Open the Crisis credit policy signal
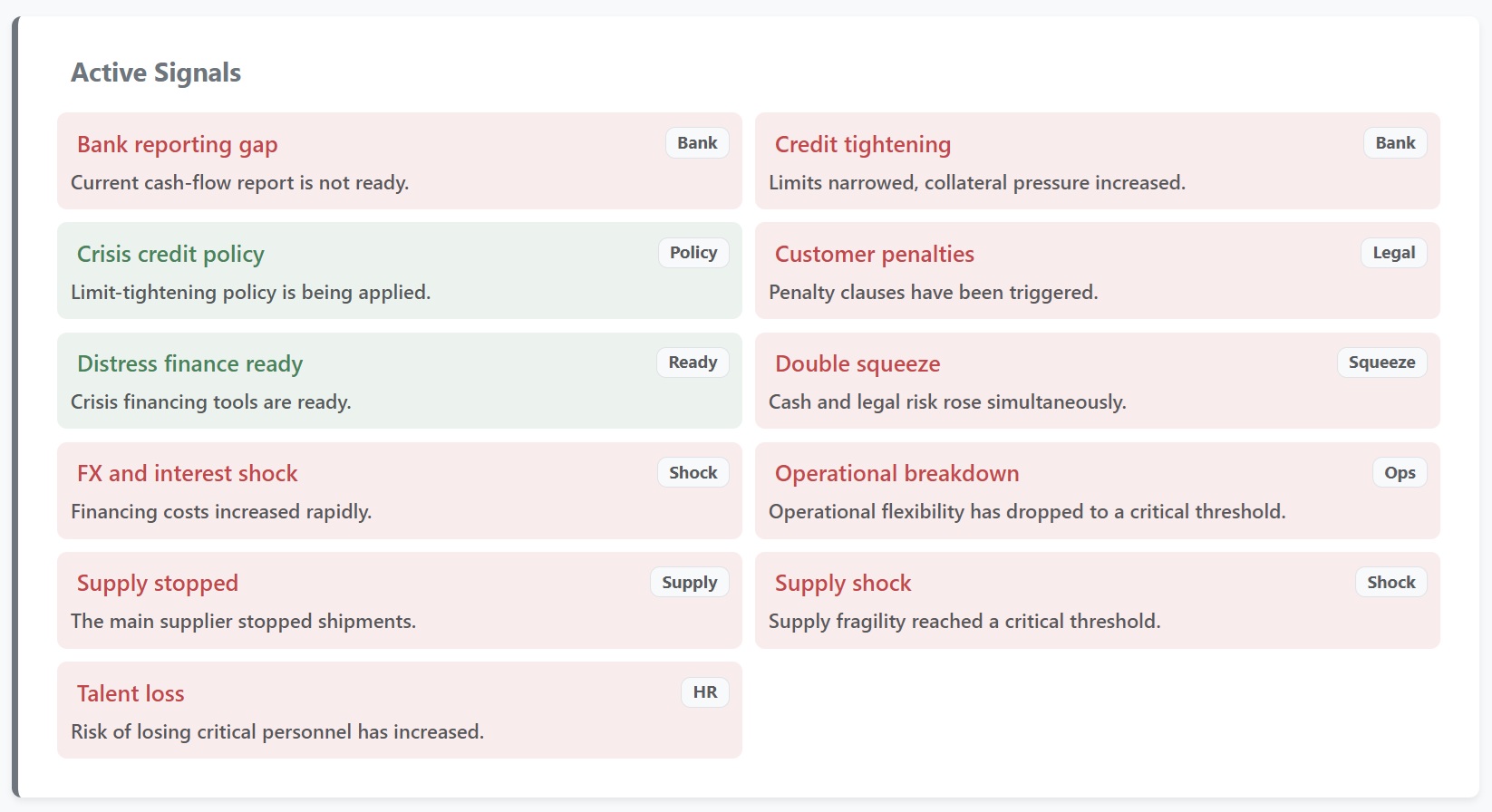 (x=170, y=255)
